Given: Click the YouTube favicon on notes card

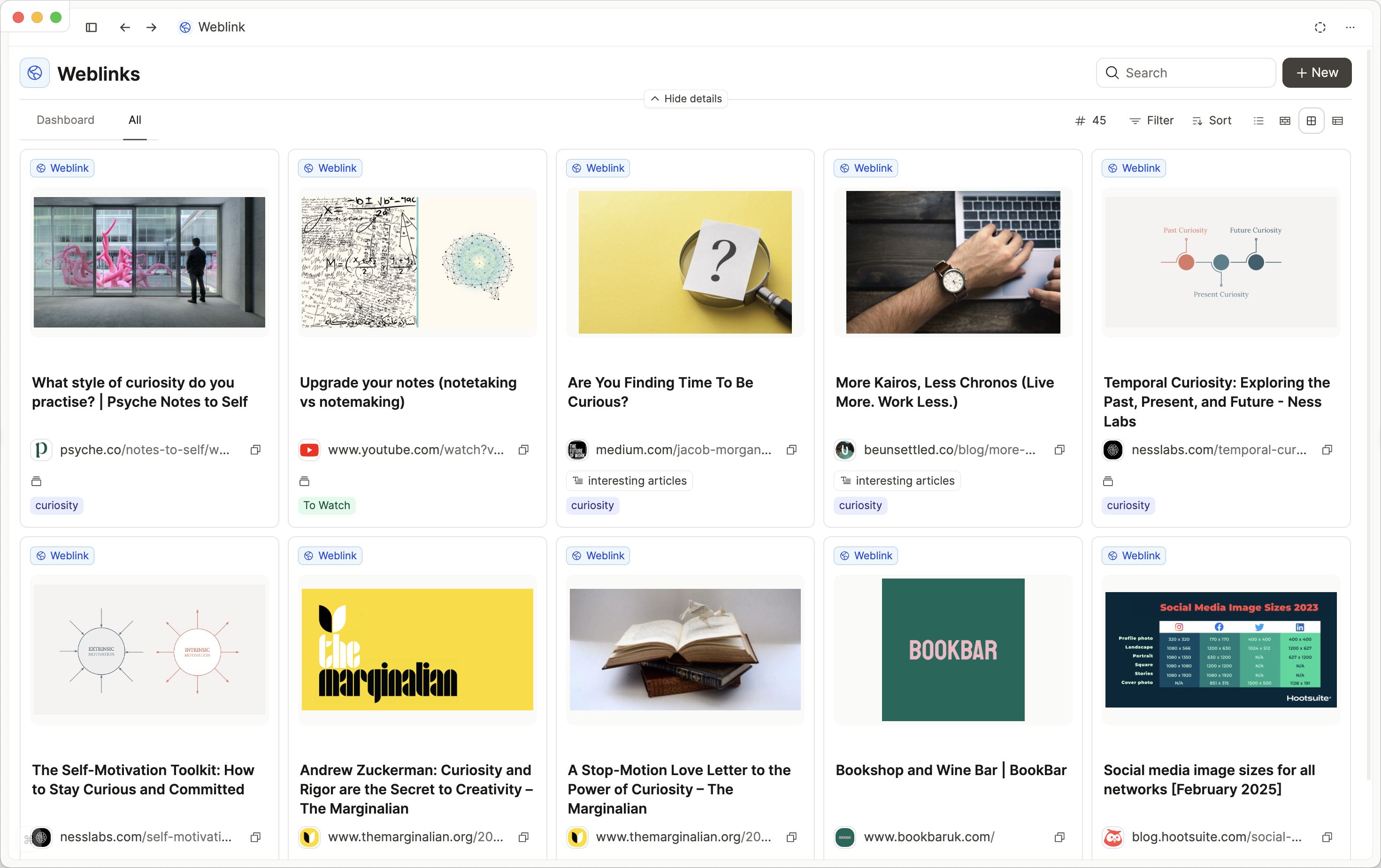Looking at the screenshot, I should click(310, 449).
